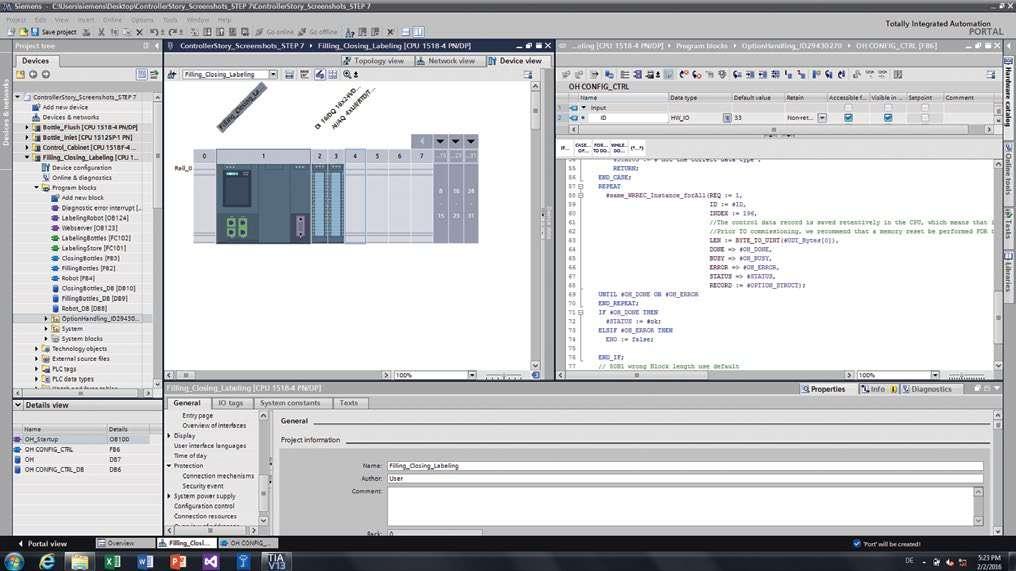
Task: Select OH_Startup row in Details view
Action: click(x=80, y=439)
